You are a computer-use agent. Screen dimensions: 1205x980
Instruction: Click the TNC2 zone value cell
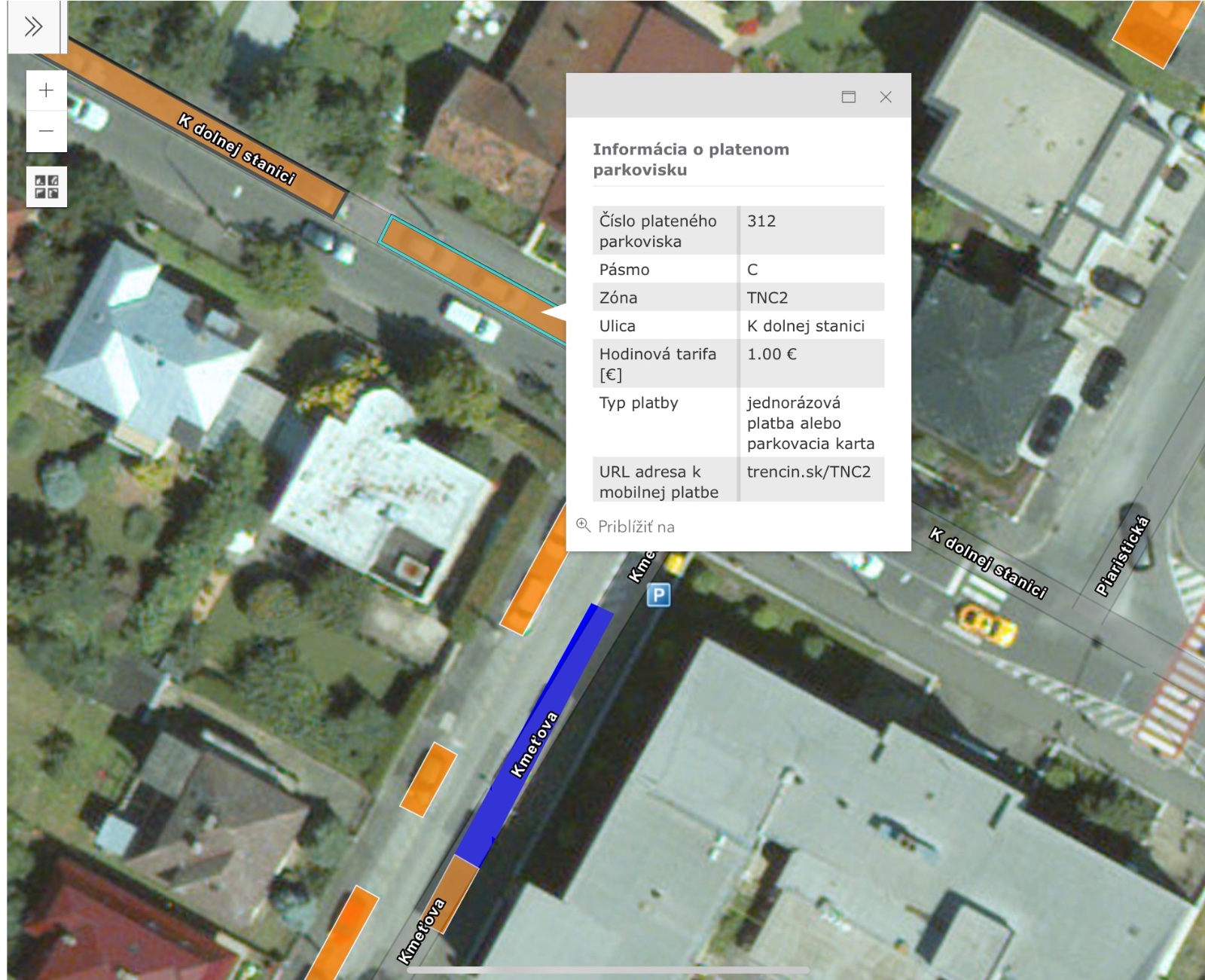(x=767, y=298)
